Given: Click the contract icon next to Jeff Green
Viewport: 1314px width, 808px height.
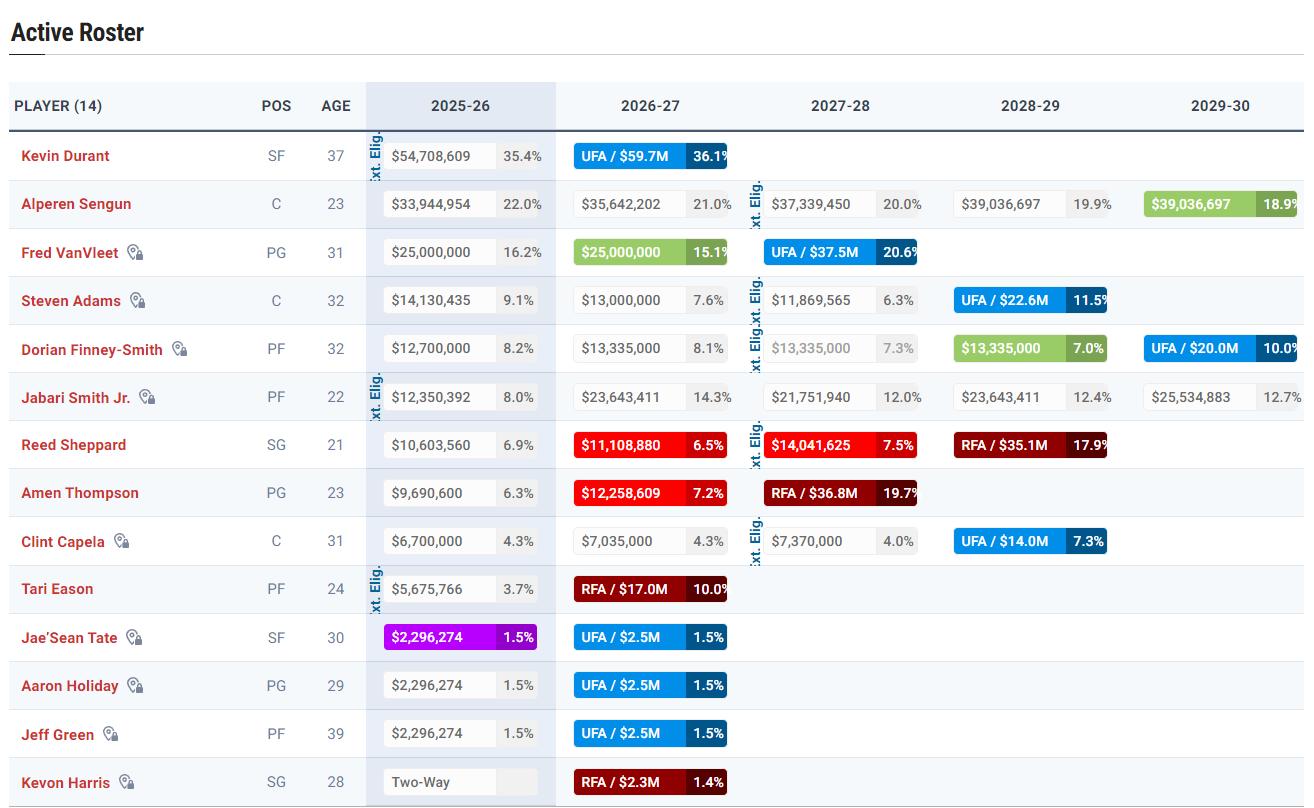Looking at the screenshot, I should pyautogui.click(x=111, y=734).
